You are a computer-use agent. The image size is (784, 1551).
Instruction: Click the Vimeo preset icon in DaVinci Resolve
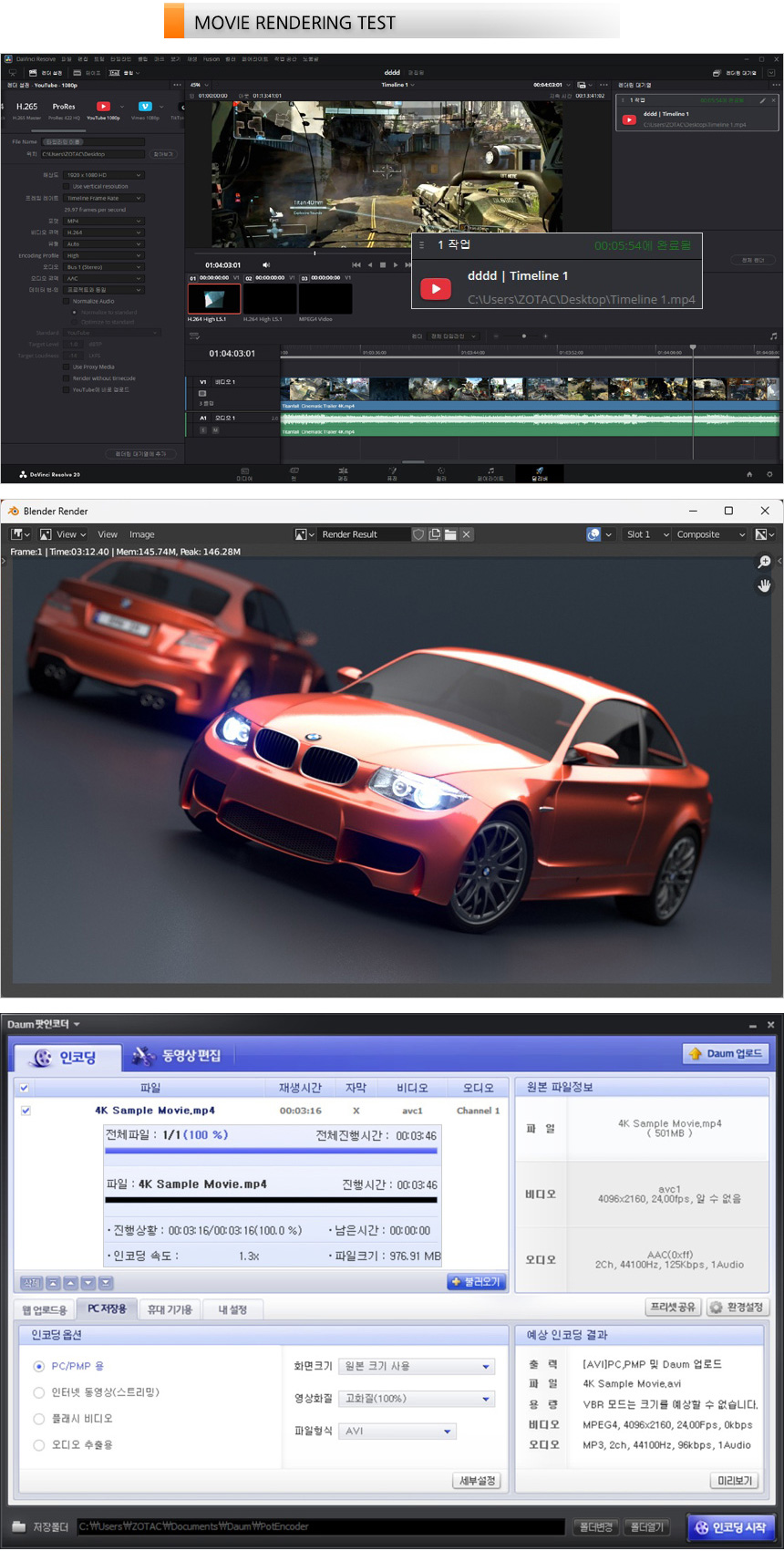point(144,107)
